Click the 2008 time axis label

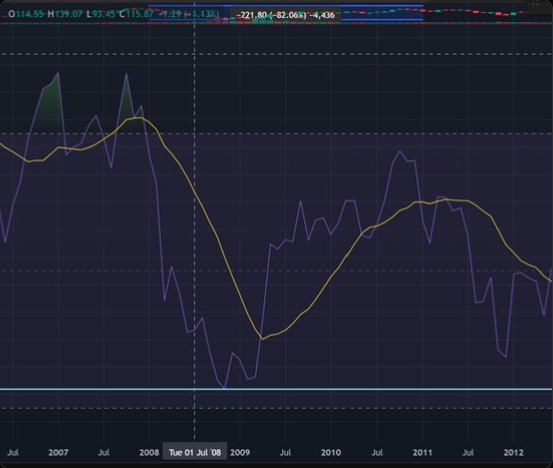[149, 452]
